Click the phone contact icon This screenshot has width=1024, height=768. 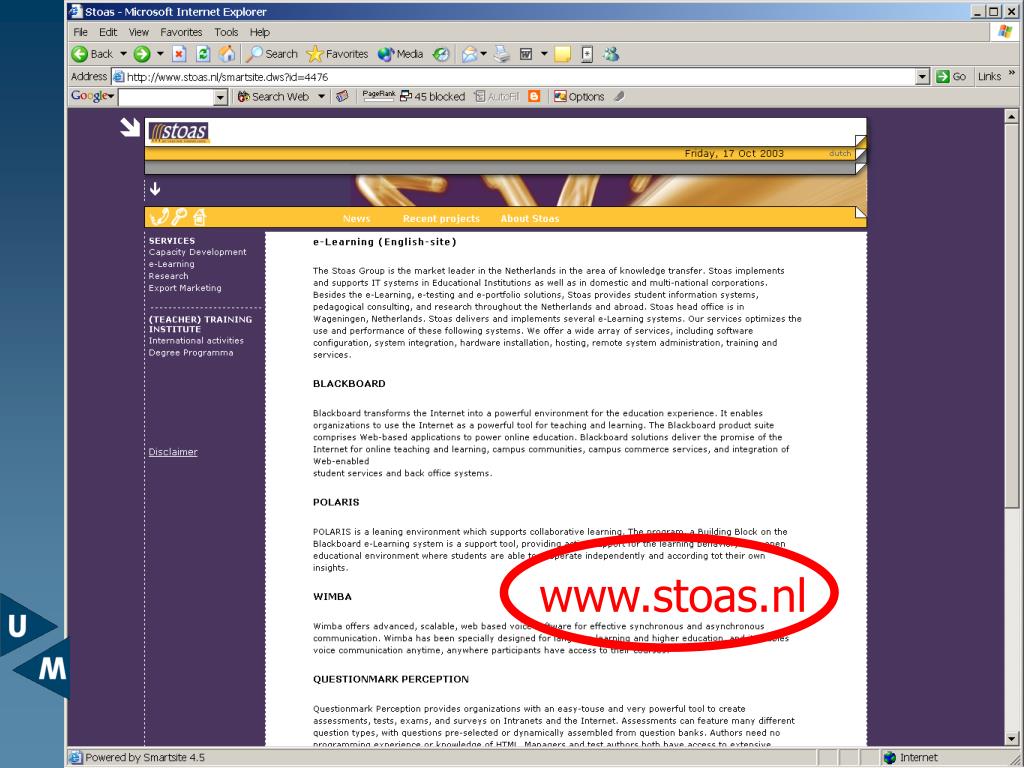pos(159,217)
